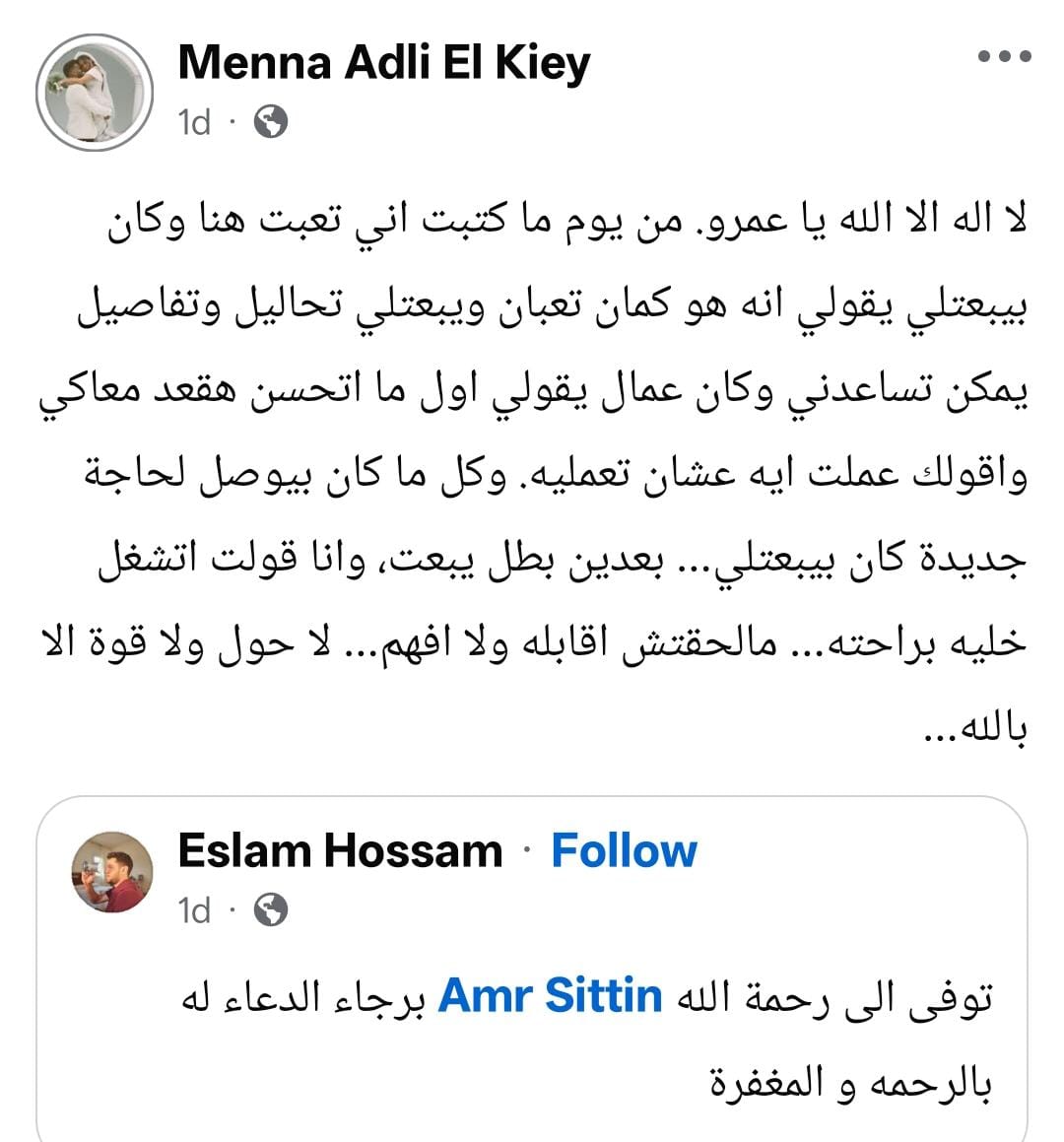This screenshot has height=1142, width=1064.
Task: Visit Eslam Hossam's profile via name
Action: (x=340, y=851)
